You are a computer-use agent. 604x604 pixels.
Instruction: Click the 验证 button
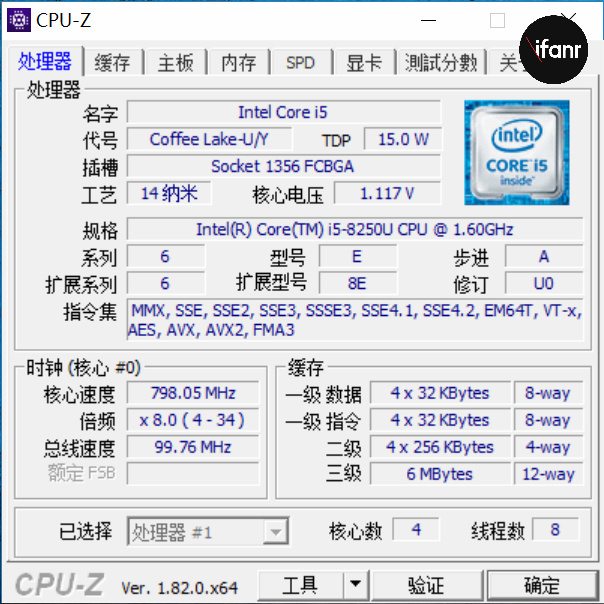tap(426, 585)
